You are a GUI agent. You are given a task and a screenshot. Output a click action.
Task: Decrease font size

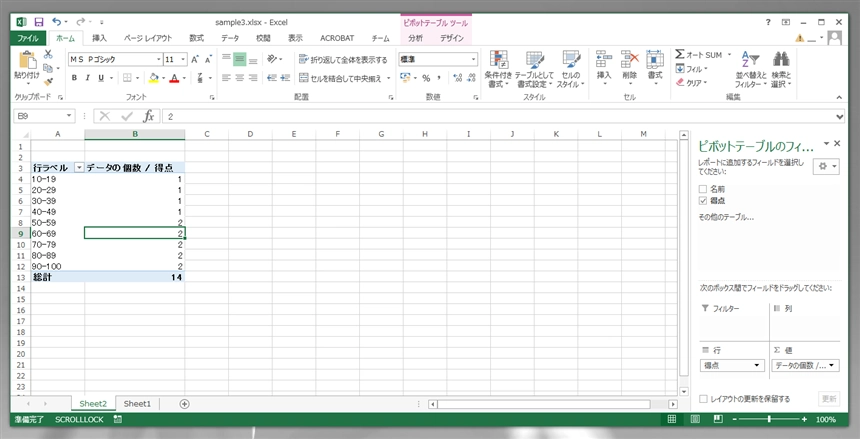point(208,59)
